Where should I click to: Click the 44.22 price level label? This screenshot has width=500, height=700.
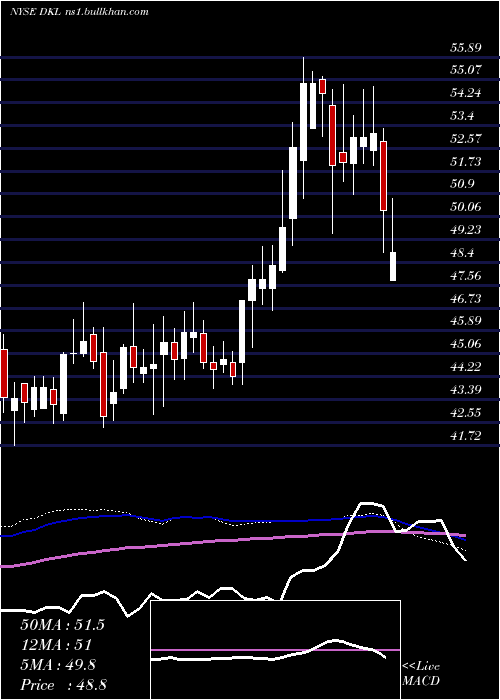click(466, 367)
